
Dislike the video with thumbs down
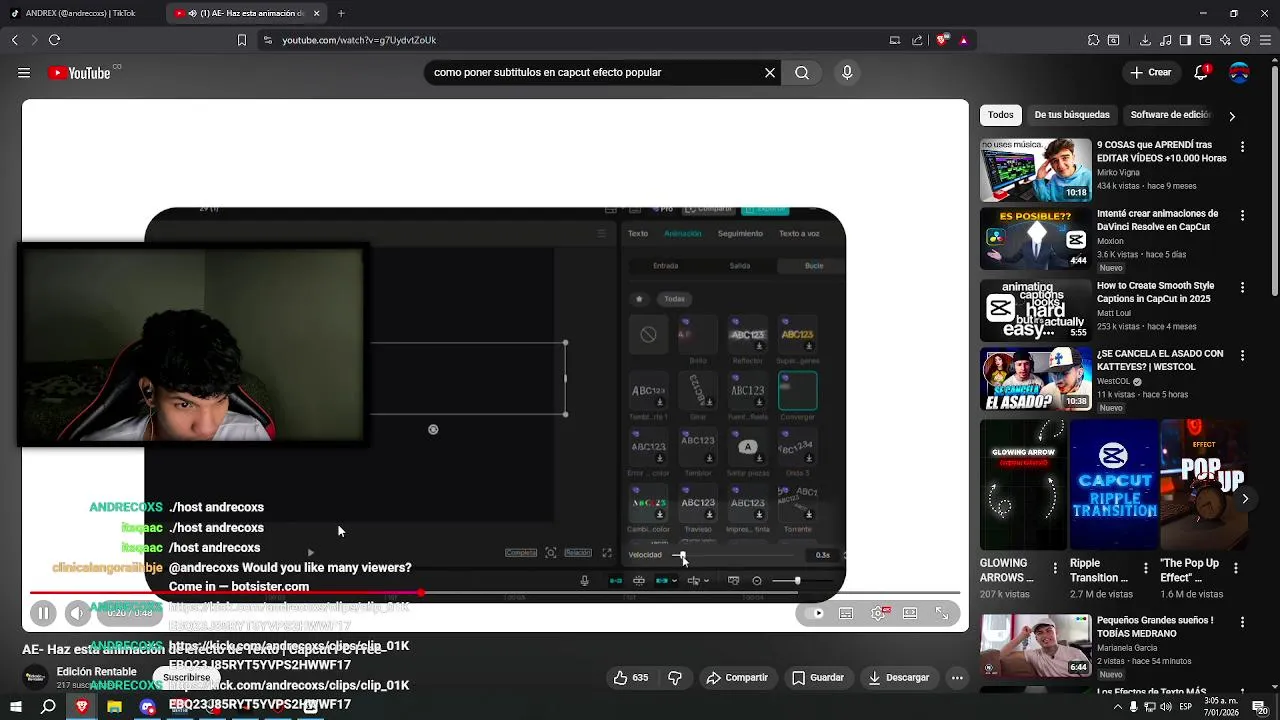tap(675, 678)
